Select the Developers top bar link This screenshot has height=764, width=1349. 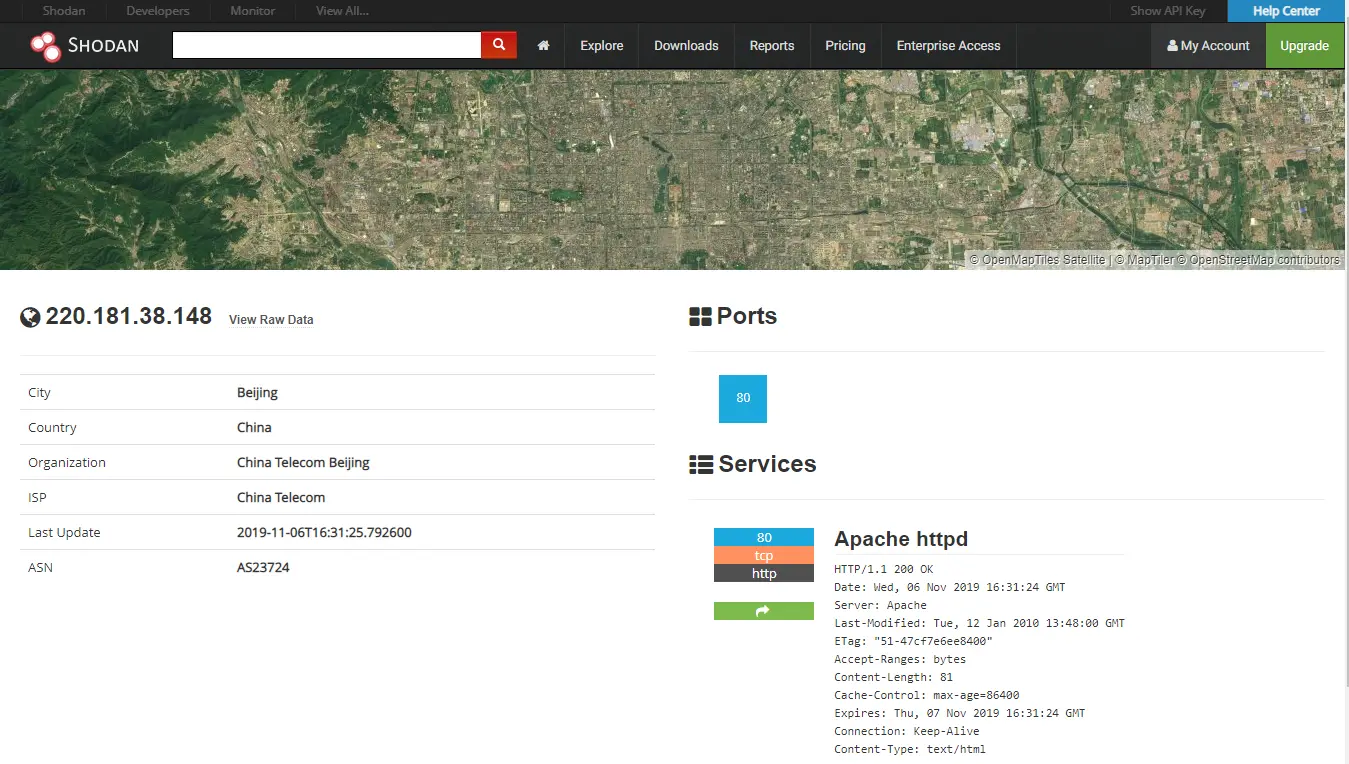tap(158, 11)
